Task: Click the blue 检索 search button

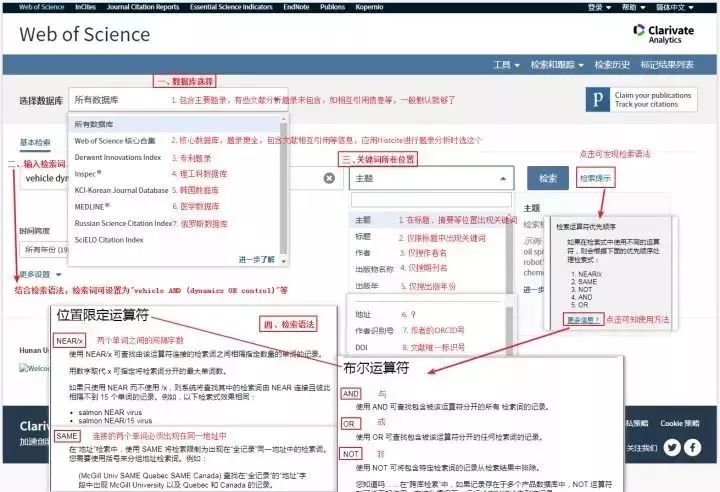Action: [548, 178]
